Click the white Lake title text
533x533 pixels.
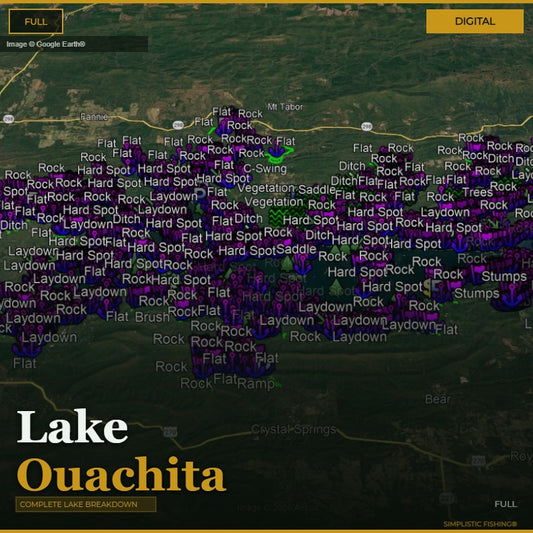coord(72,427)
